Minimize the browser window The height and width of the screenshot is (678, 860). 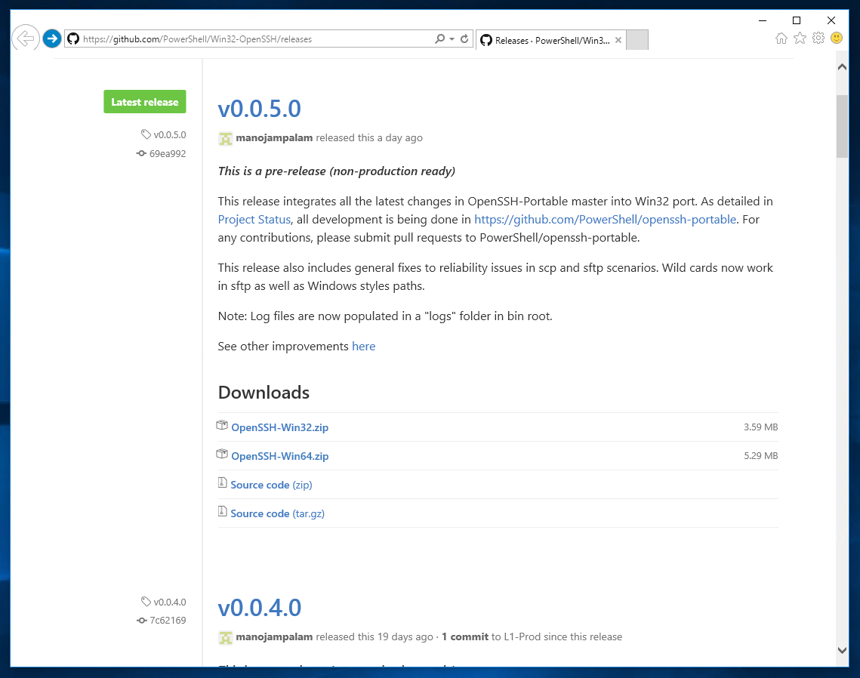pos(762,20)
